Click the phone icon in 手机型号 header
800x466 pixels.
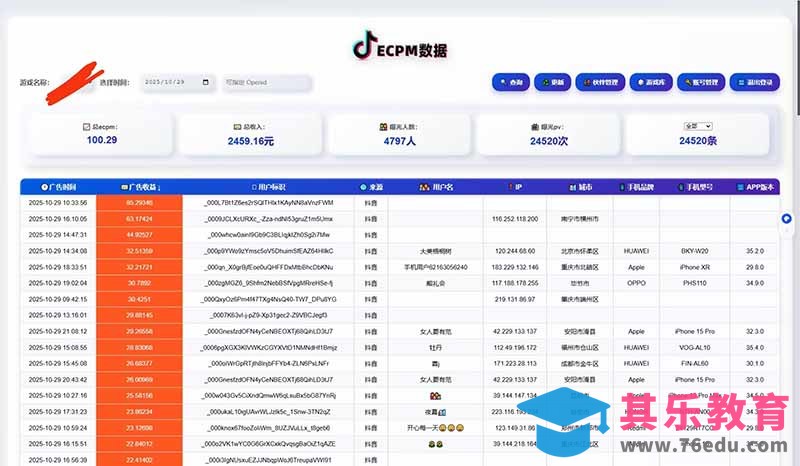click(x=681, y=187)
